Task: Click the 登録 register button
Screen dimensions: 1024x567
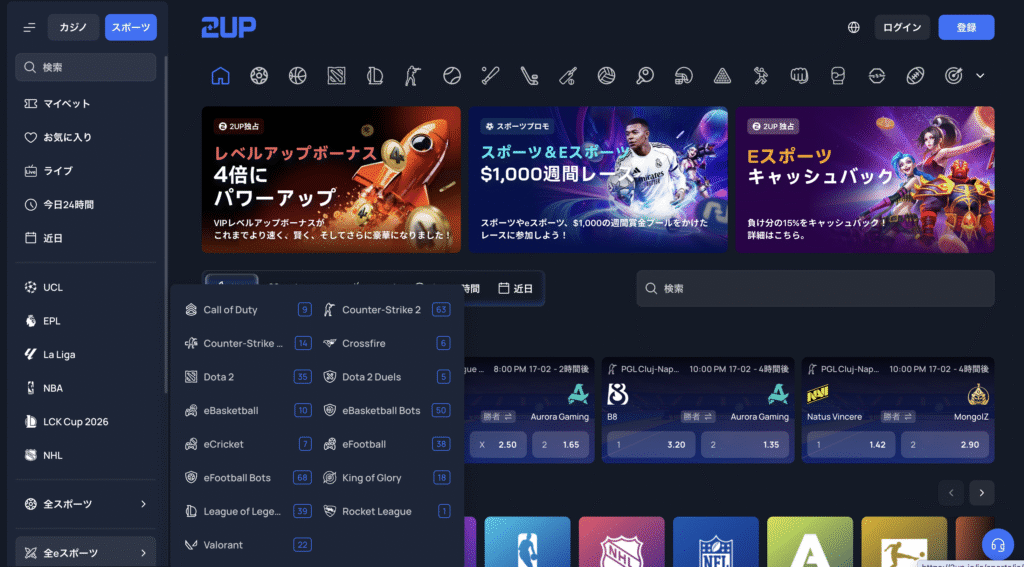Action: click(967, 27)
